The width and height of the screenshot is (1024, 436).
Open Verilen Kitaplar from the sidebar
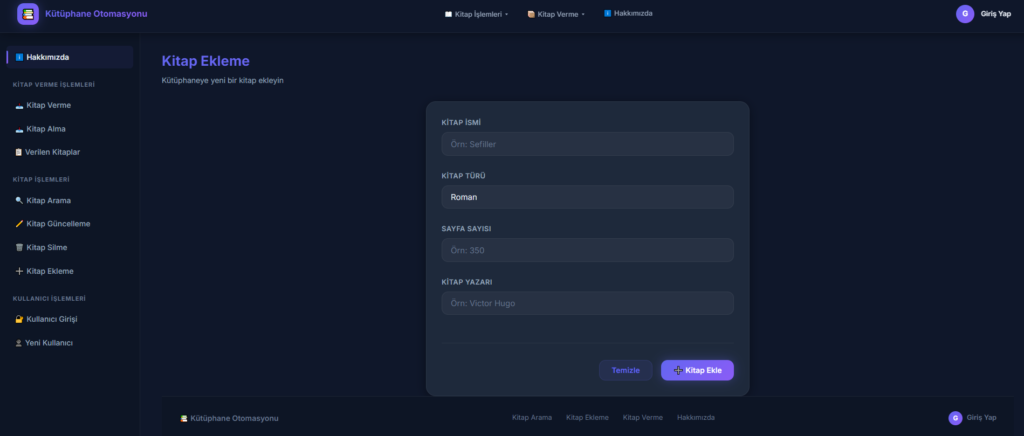53,152
